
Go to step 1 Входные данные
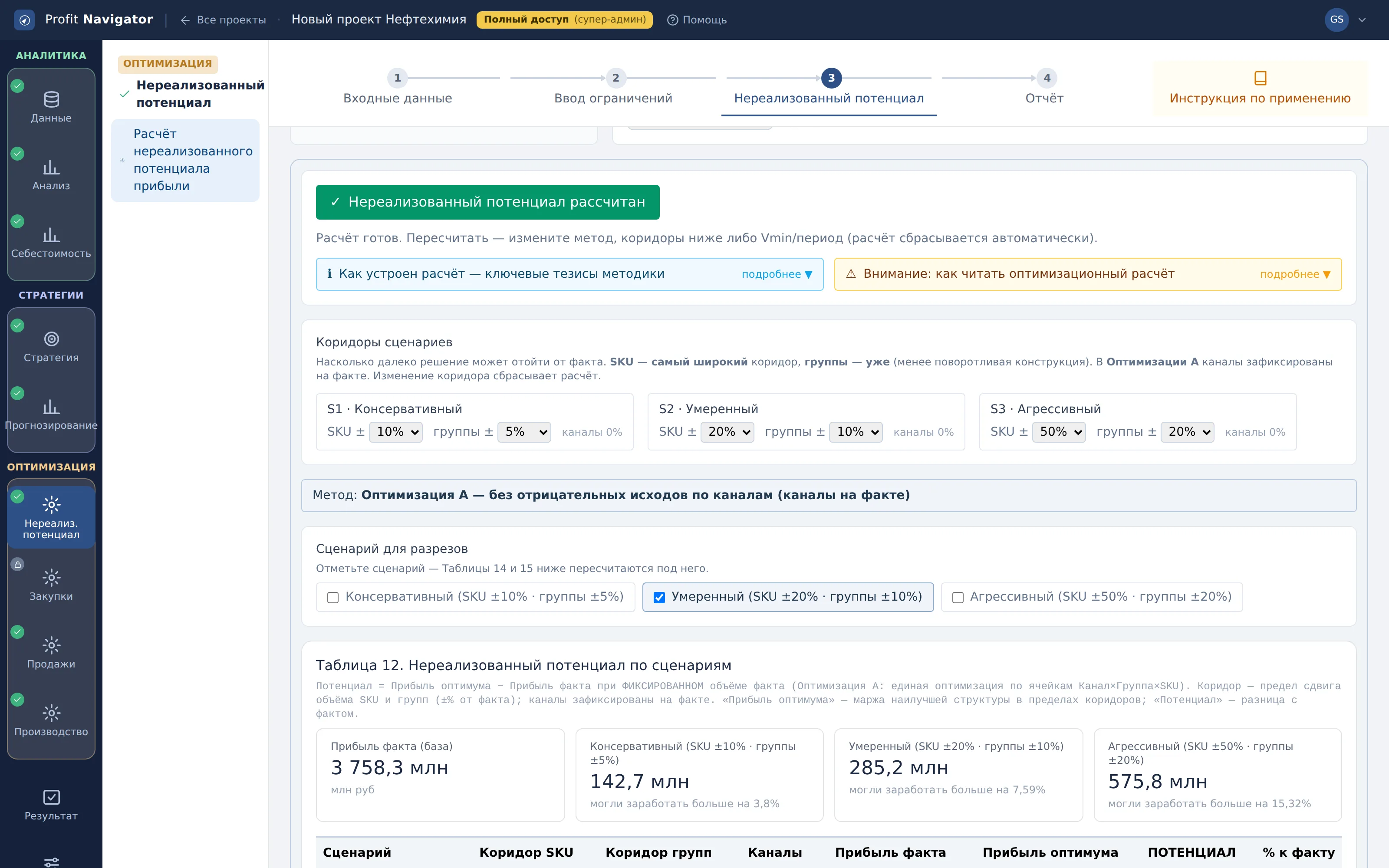point(397,89)
